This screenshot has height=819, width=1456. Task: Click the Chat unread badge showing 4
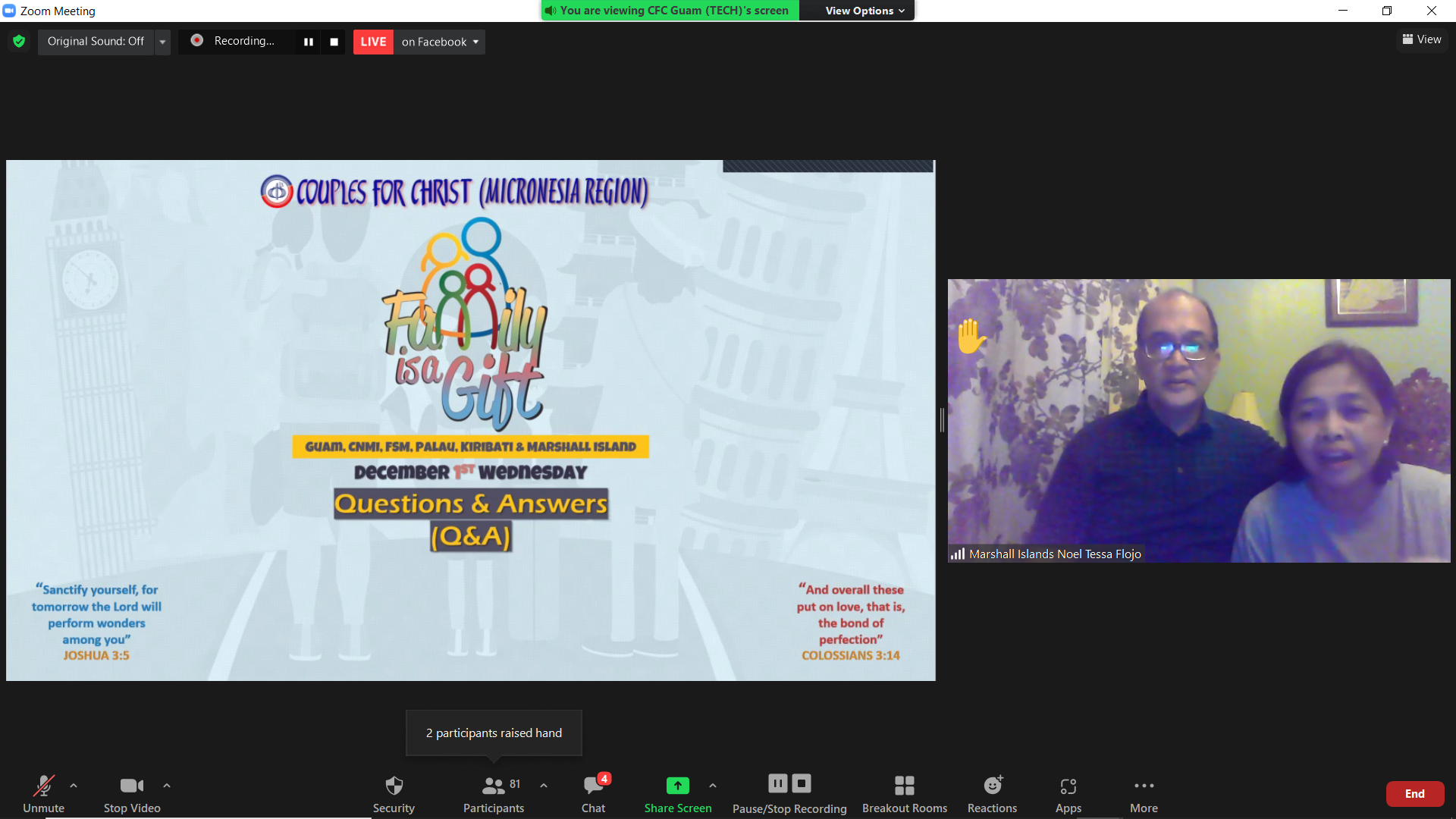point(604,779)
